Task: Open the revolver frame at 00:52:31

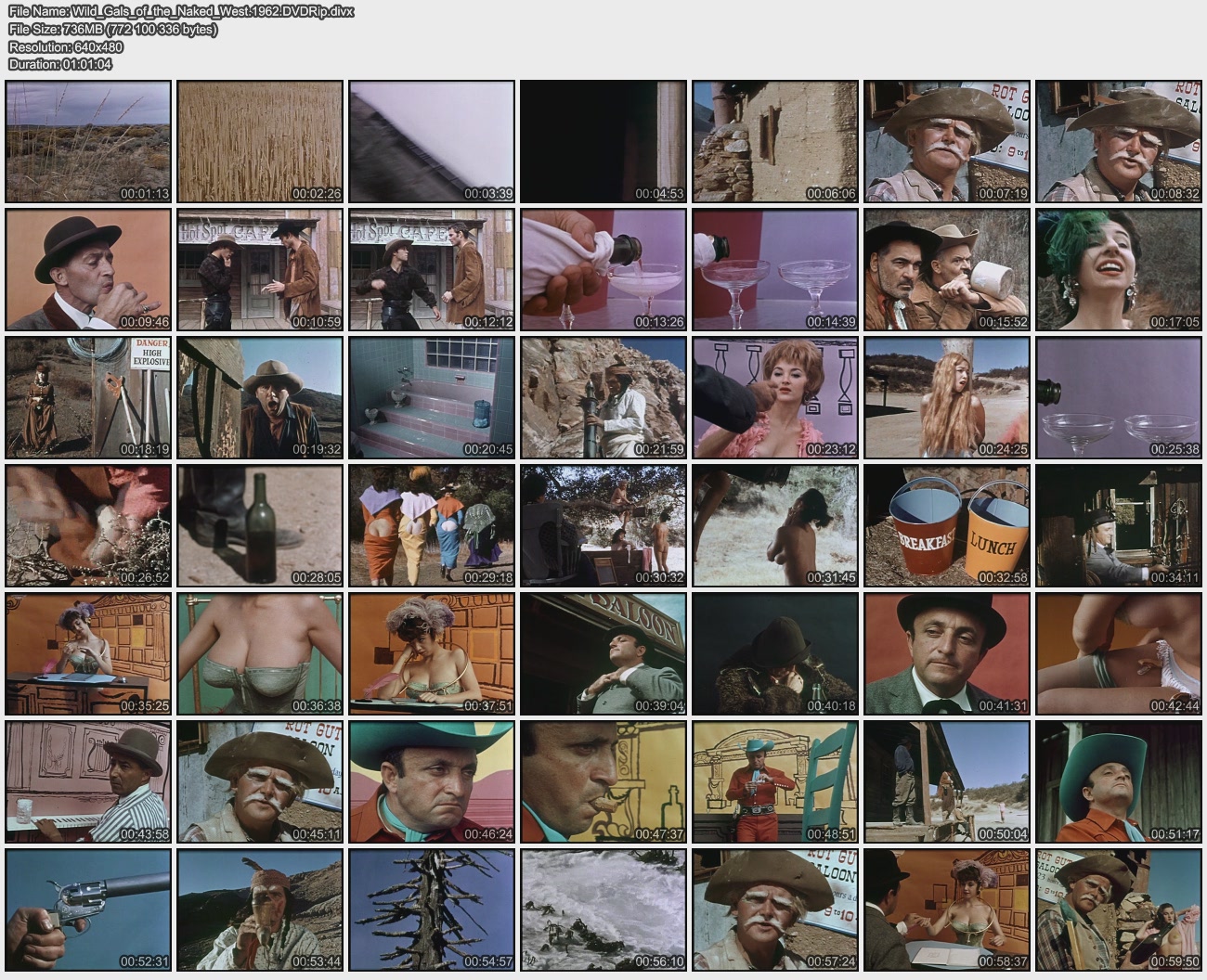Action: [x=88, y=910]
